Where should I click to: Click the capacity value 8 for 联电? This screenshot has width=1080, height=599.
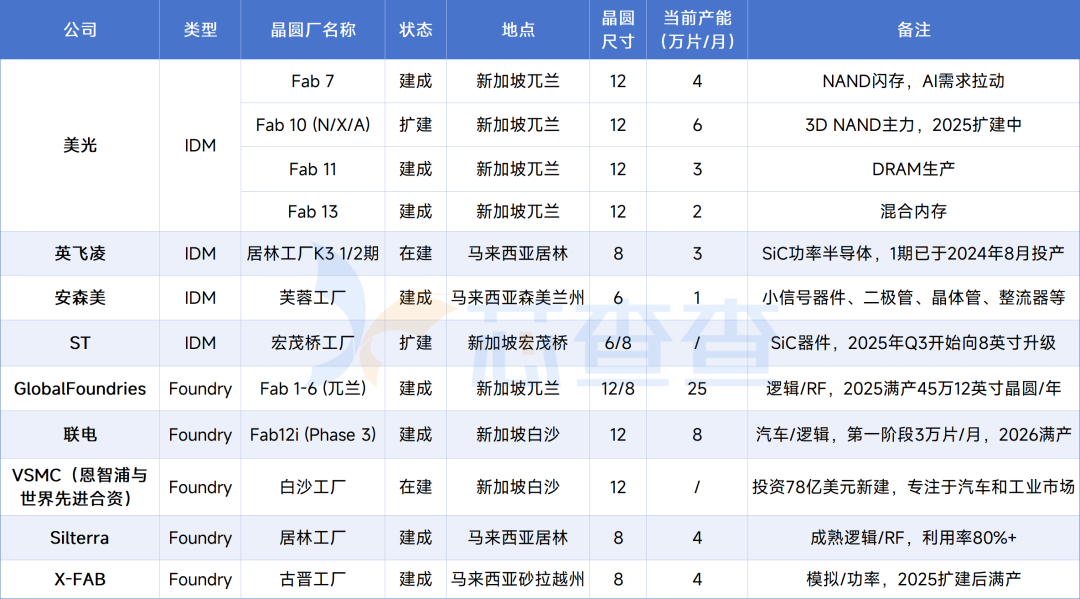[x=697, y=434]
